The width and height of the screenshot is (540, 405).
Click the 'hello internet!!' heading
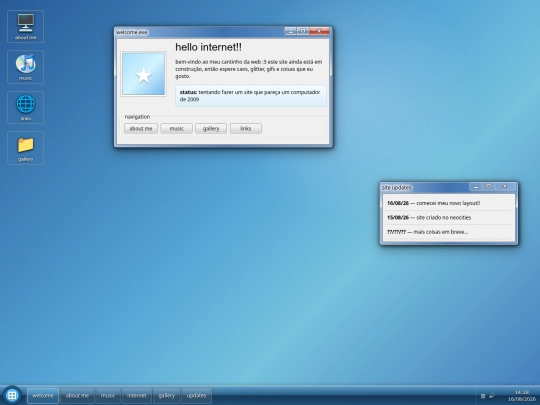pyautogui.click(x=208, y=47)
